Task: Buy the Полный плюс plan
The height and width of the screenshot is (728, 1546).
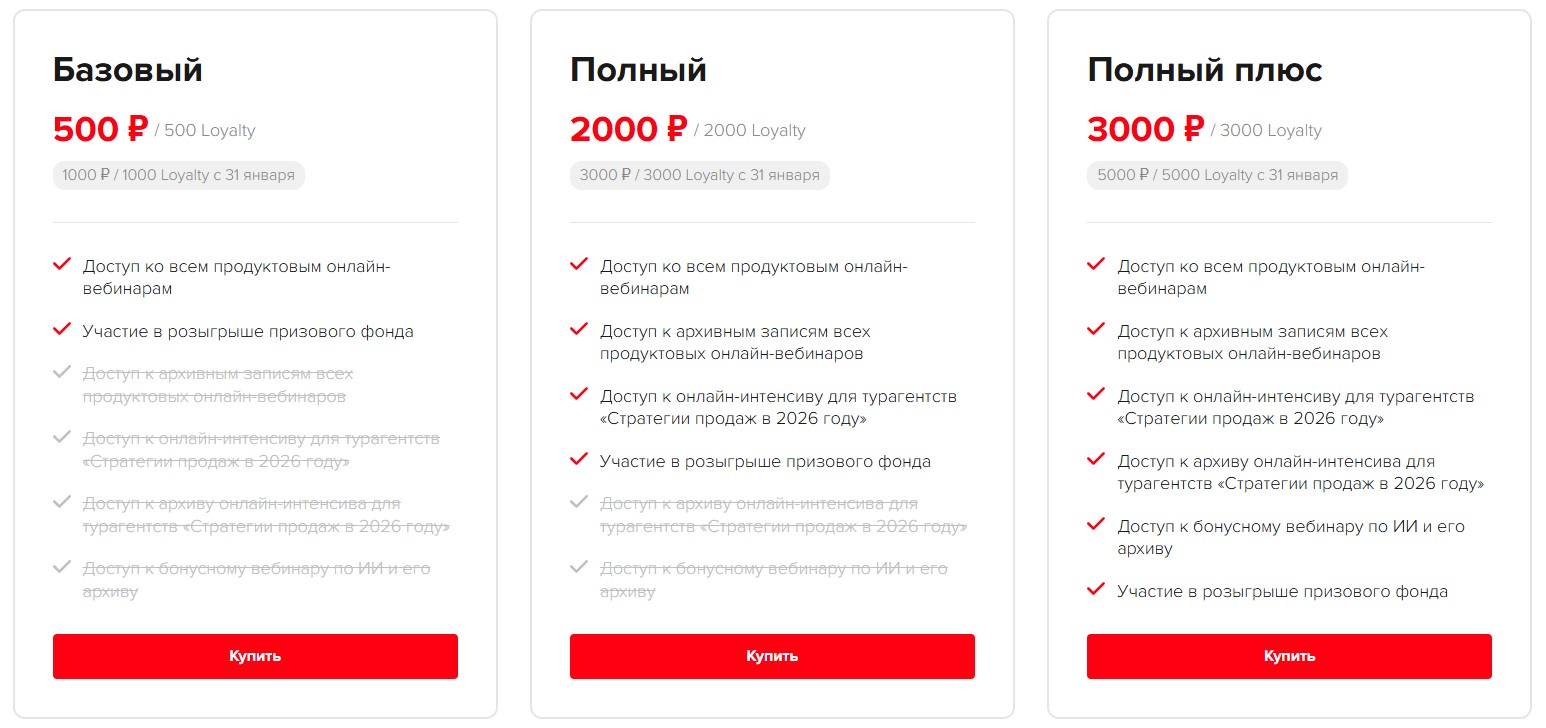Action: pos(1289,656)
